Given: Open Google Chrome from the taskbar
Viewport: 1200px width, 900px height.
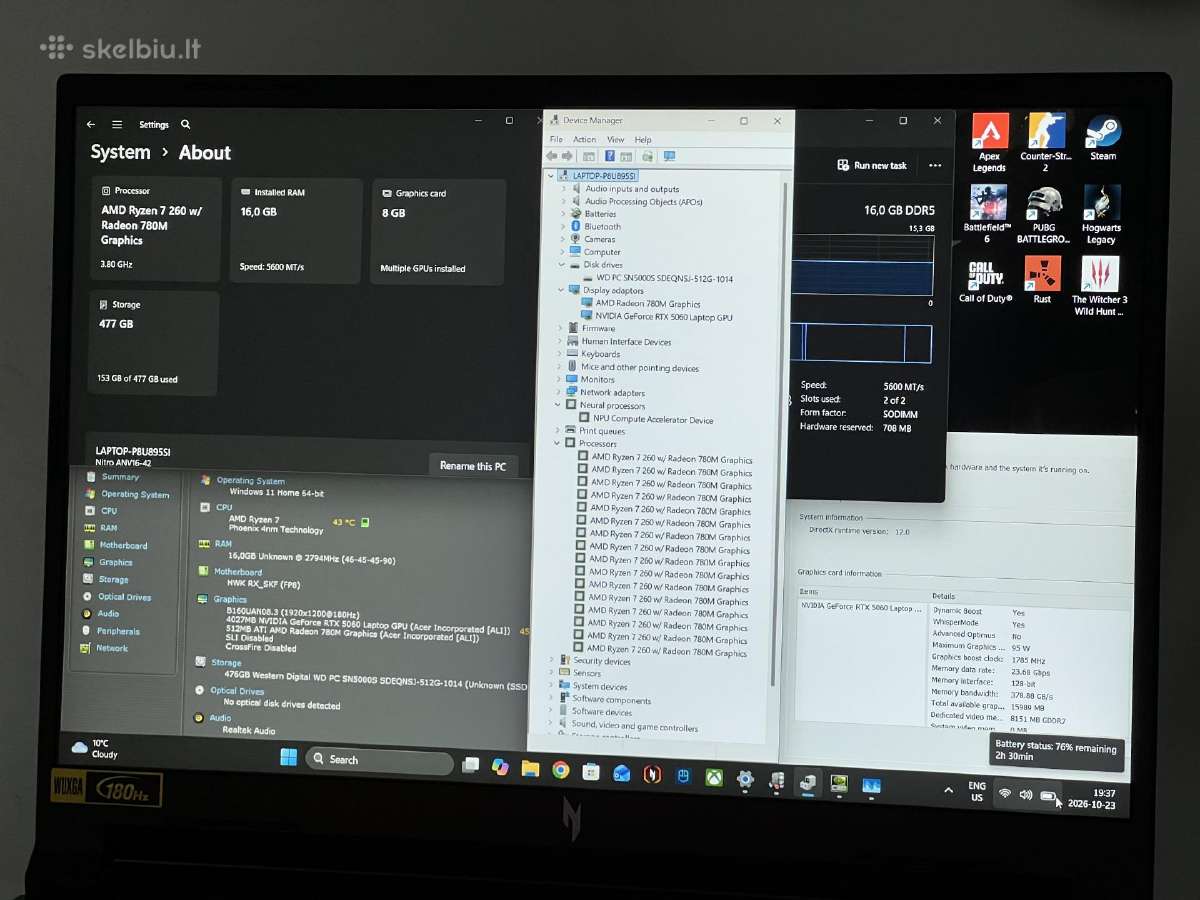Looking at the screenshot, I should point(560,769).
